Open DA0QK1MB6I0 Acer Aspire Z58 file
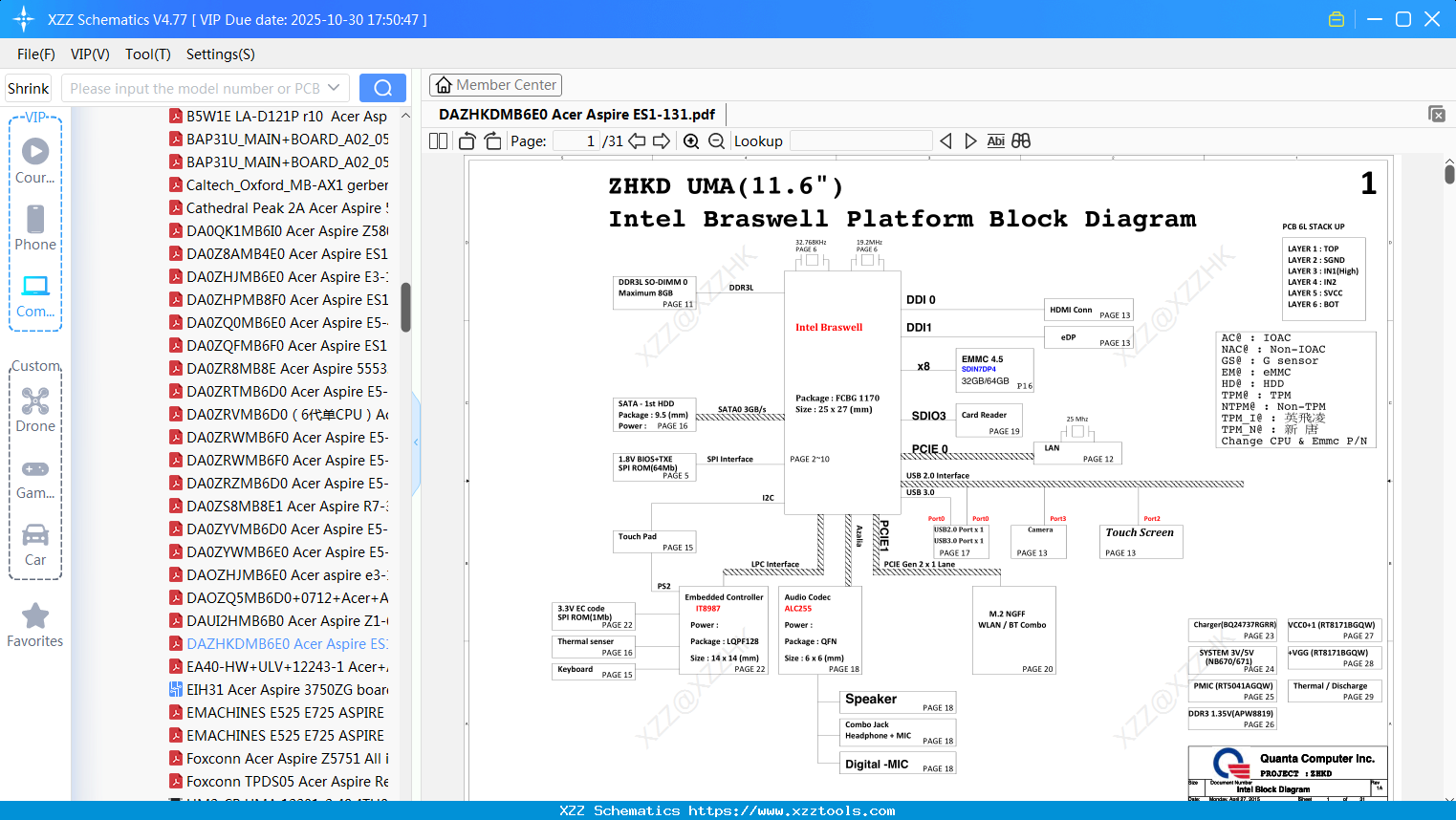1456x820 pixels. pyautogui.click(x=278, y=231)
